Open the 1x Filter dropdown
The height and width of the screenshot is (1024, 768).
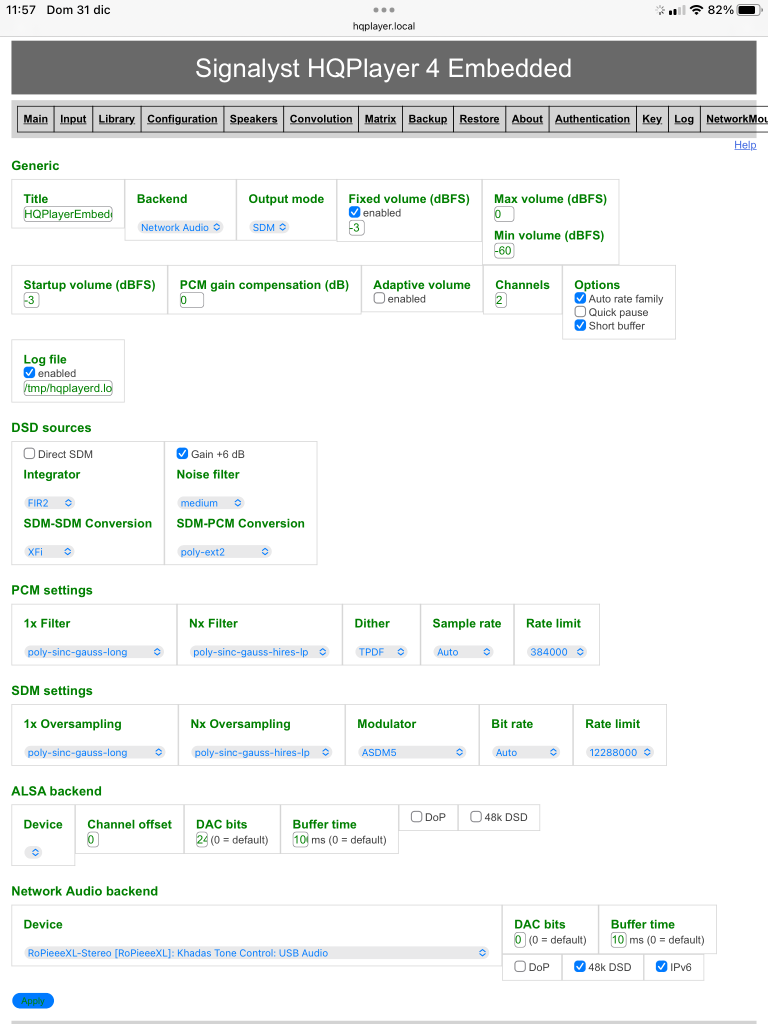click(x=93, y=652)
